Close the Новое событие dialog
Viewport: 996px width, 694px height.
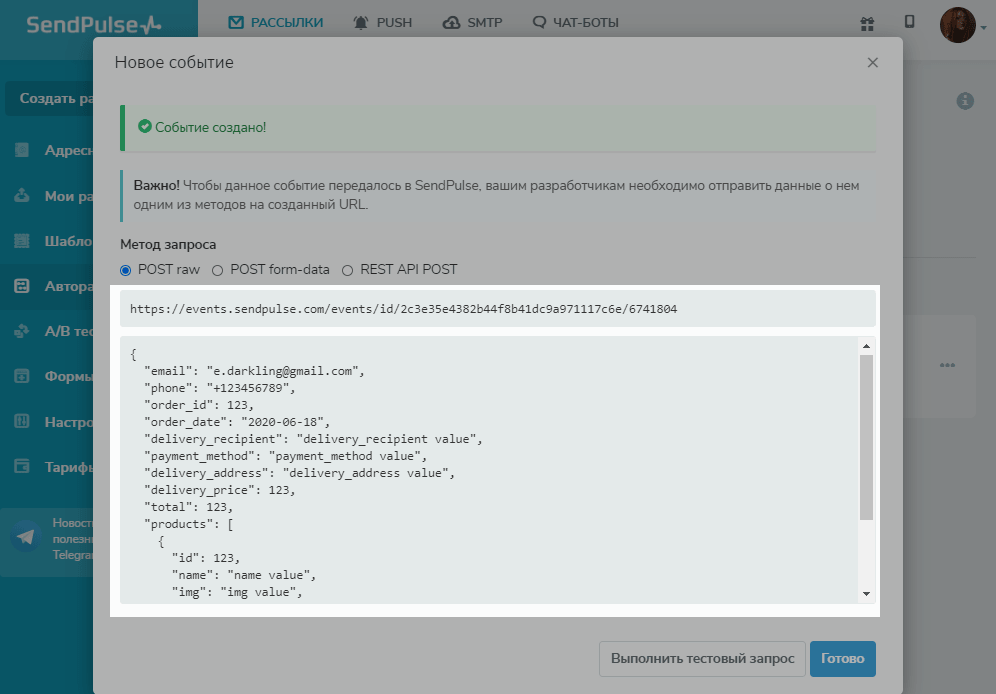[872, 62]
